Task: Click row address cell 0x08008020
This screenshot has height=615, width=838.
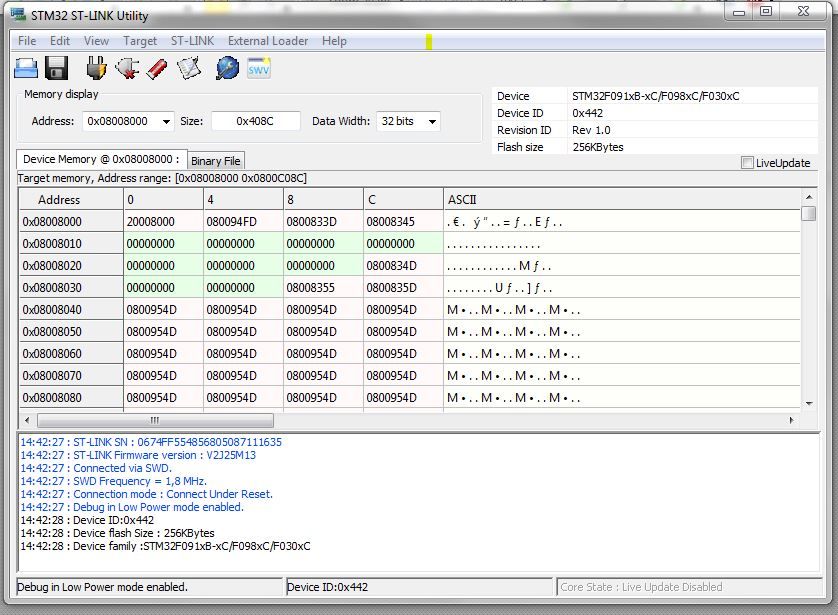Action: click(71, 266)
